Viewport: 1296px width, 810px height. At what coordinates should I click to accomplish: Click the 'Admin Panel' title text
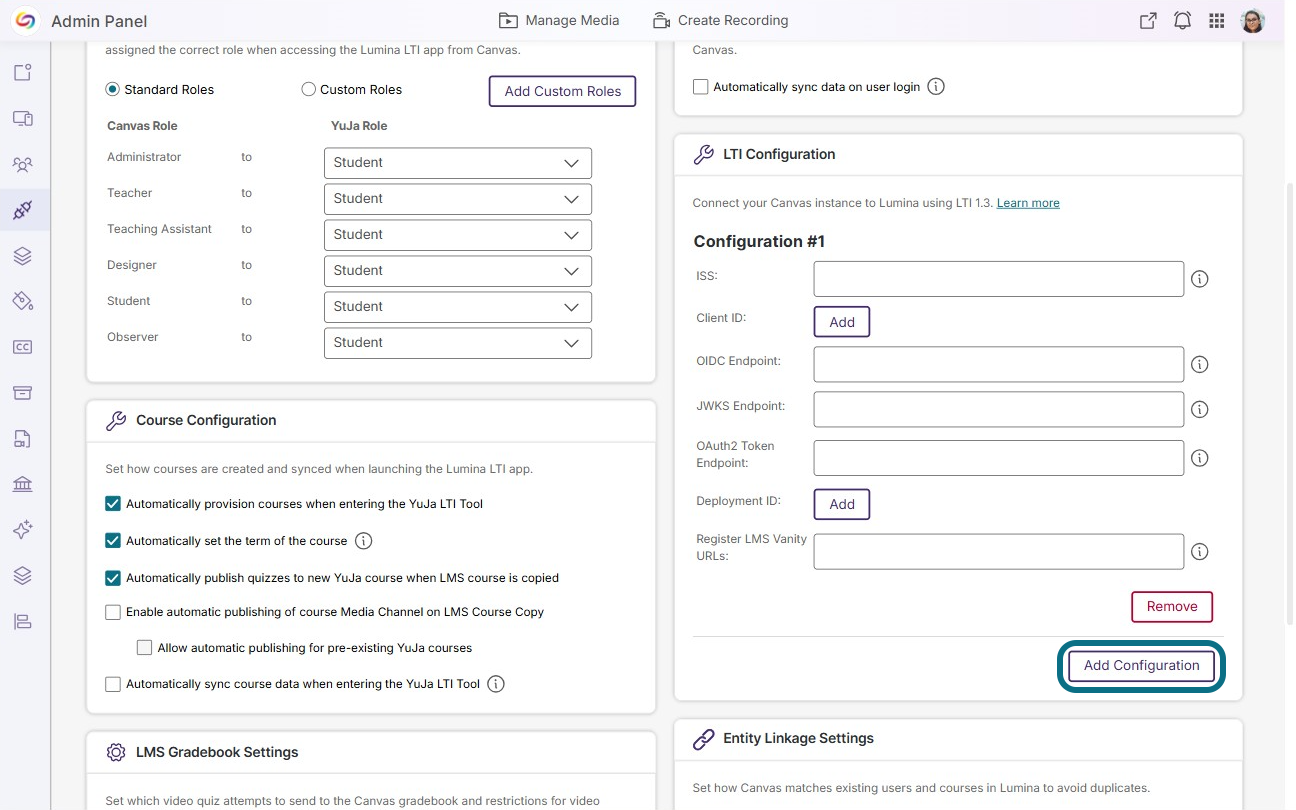pos(99,21)
